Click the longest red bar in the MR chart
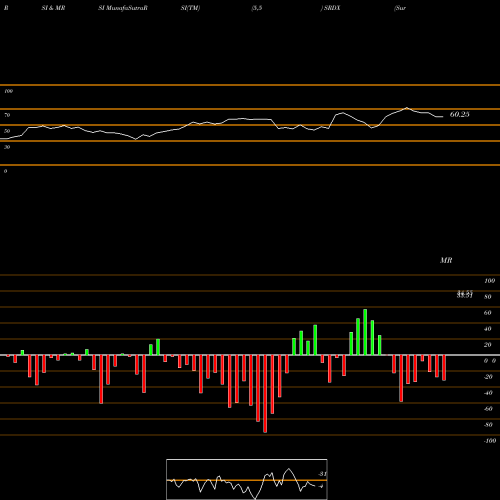The image size is (500, 500). click(265, 394)
